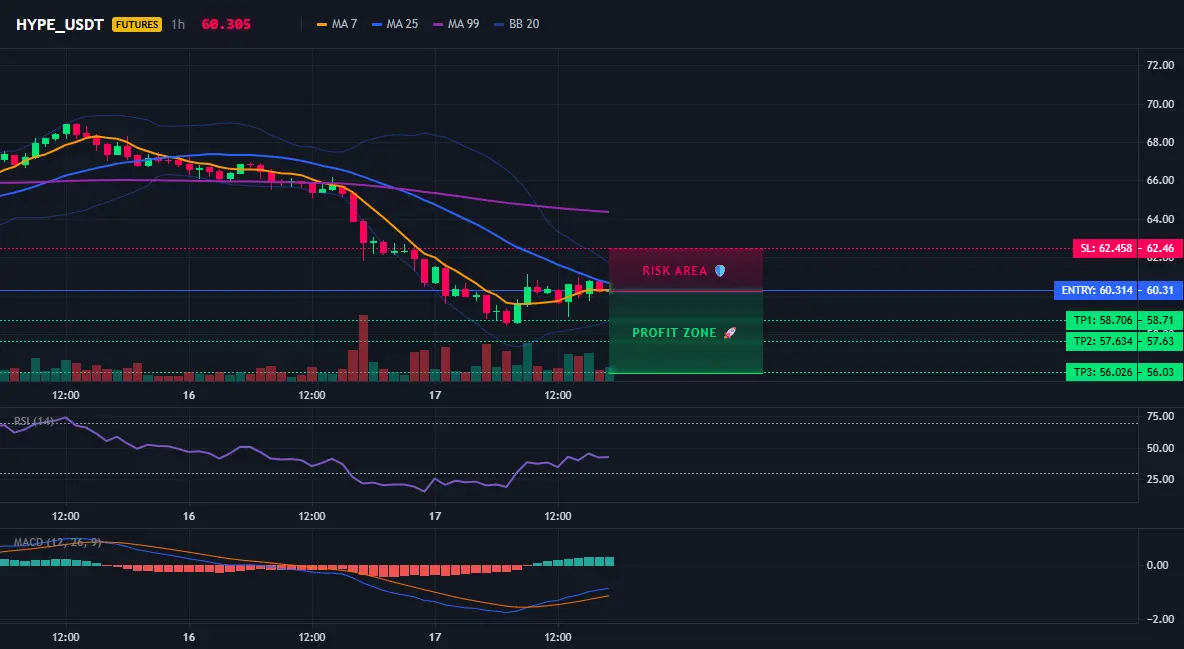Click the HYPE_USDT symbol name

pos(60,24)
